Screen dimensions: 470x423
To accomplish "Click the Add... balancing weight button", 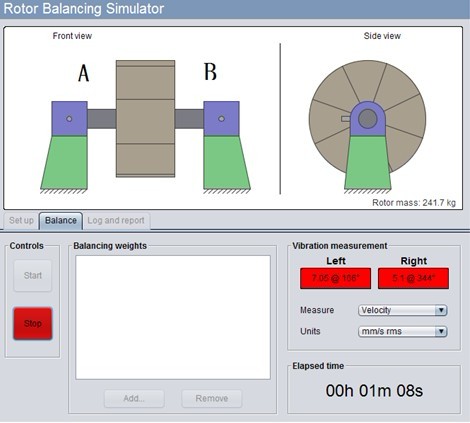I will coord(134,398).
